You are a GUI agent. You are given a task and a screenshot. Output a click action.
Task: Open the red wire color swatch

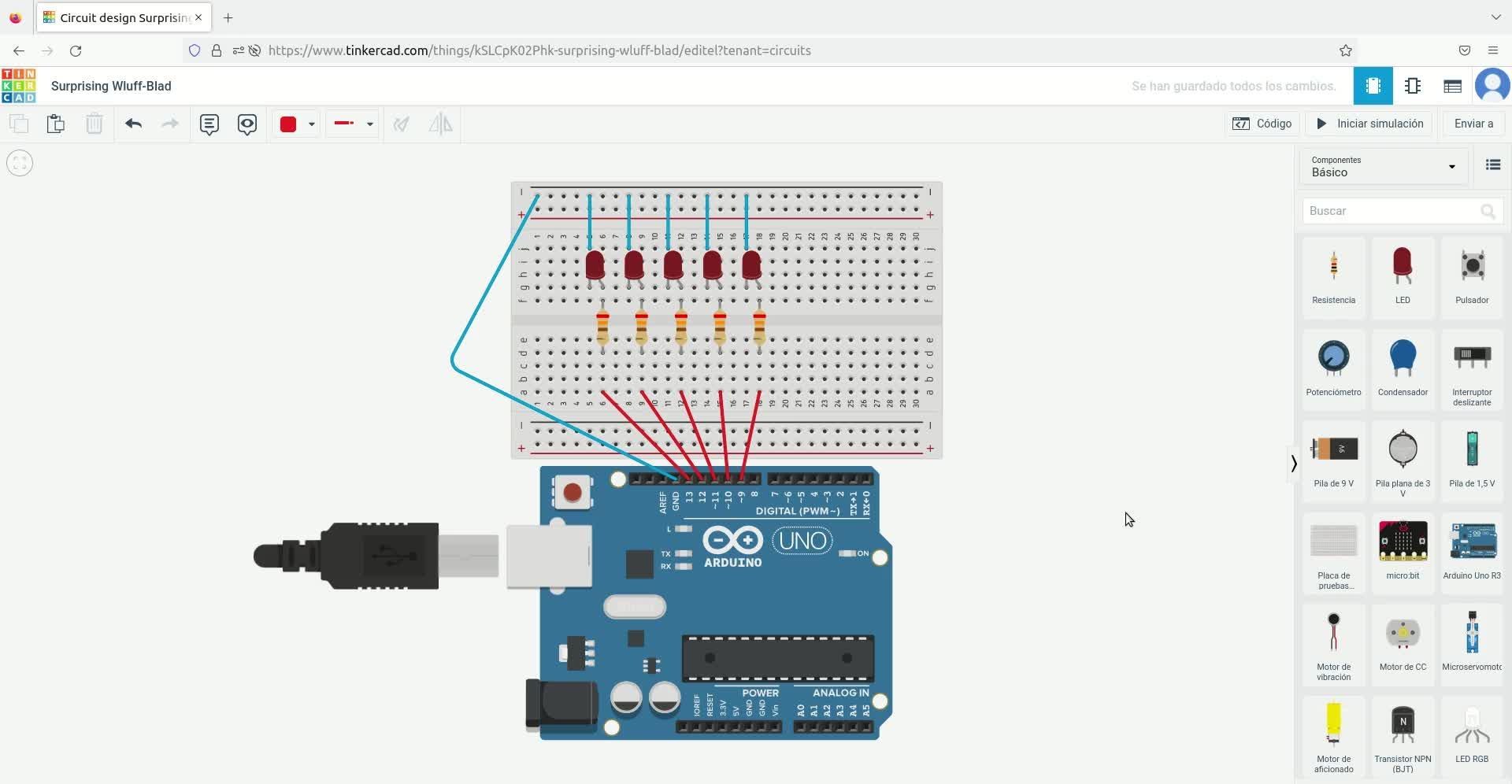coord(288,124)
